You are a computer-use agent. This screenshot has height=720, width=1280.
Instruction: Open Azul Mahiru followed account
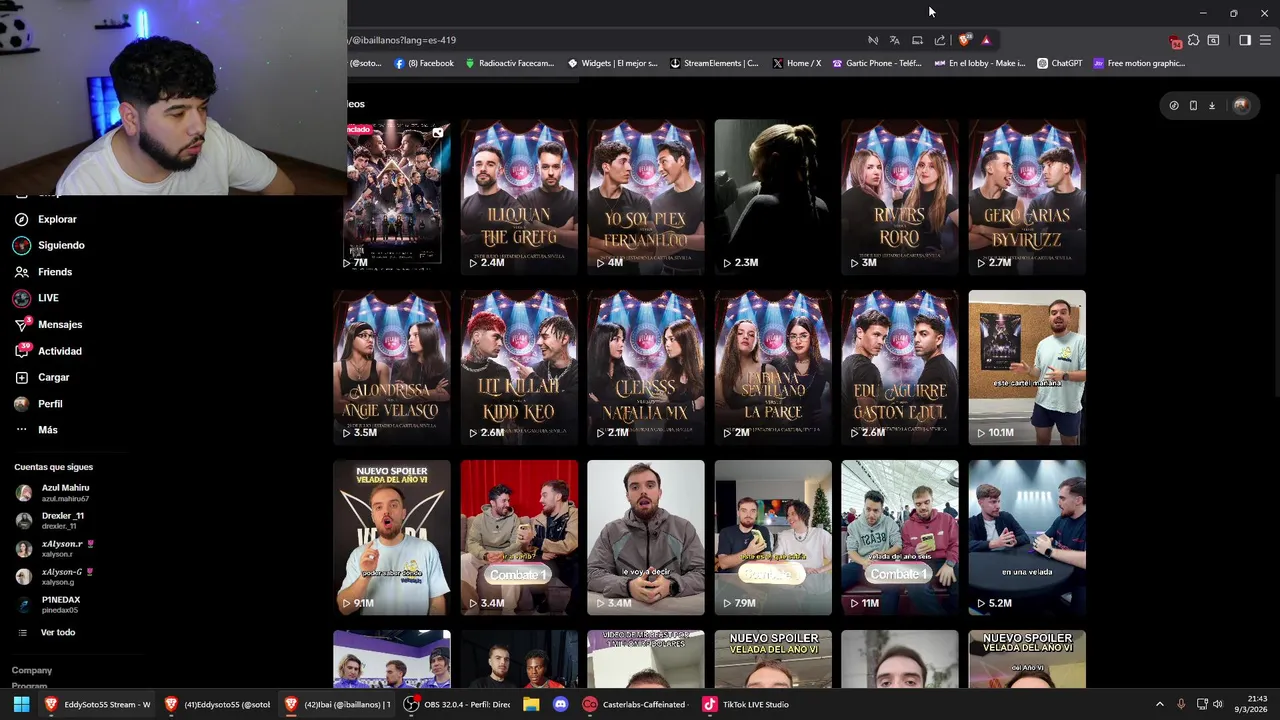[53, 493]
